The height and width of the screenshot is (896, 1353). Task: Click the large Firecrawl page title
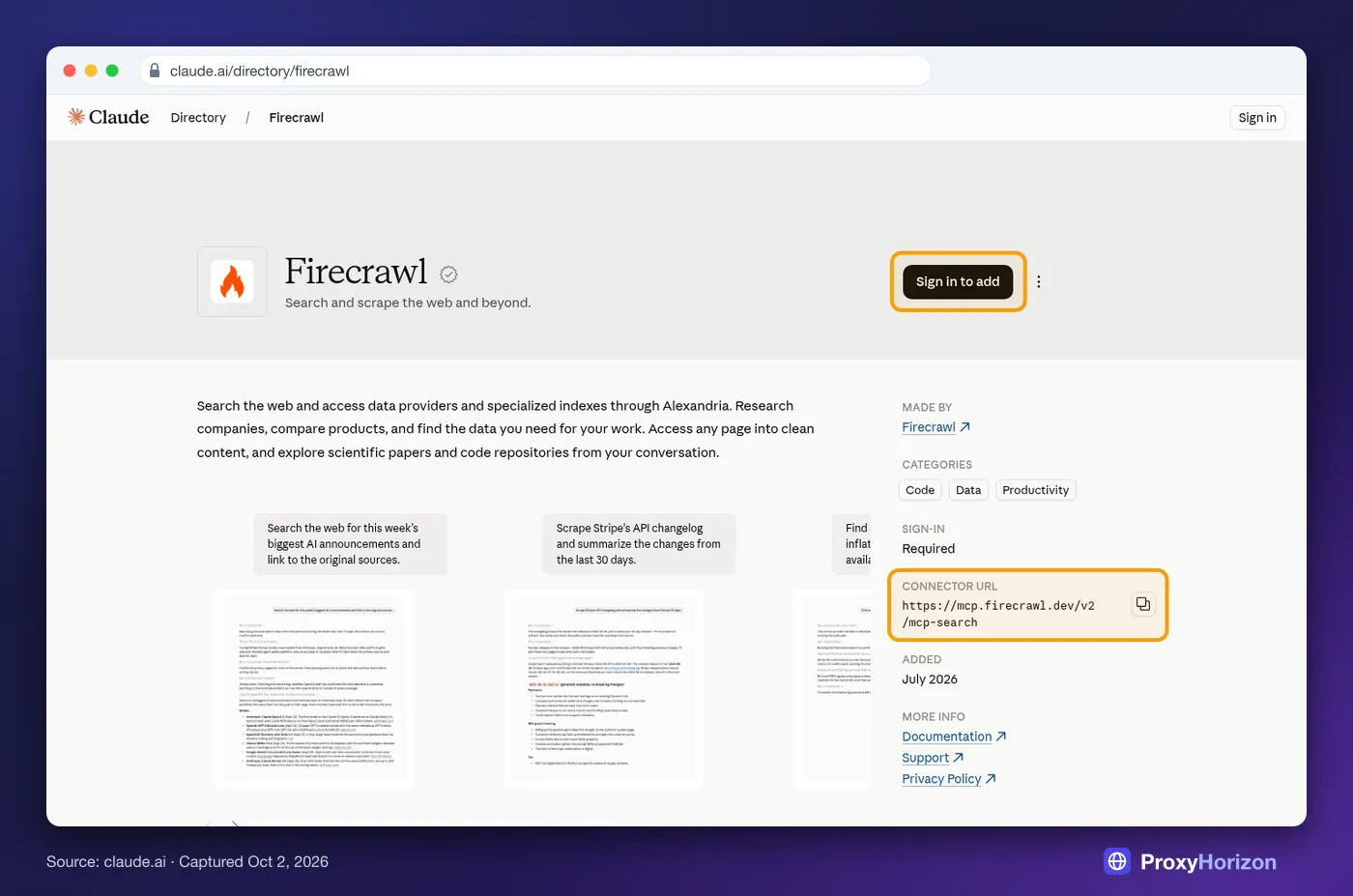click(356, 272)
